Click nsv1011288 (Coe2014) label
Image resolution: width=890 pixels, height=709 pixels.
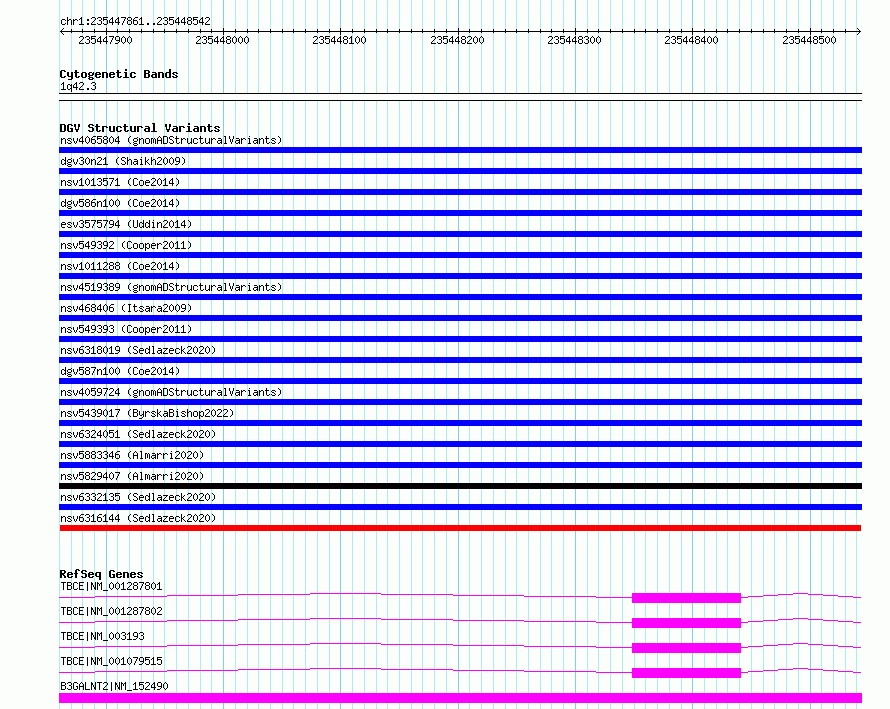120,266
